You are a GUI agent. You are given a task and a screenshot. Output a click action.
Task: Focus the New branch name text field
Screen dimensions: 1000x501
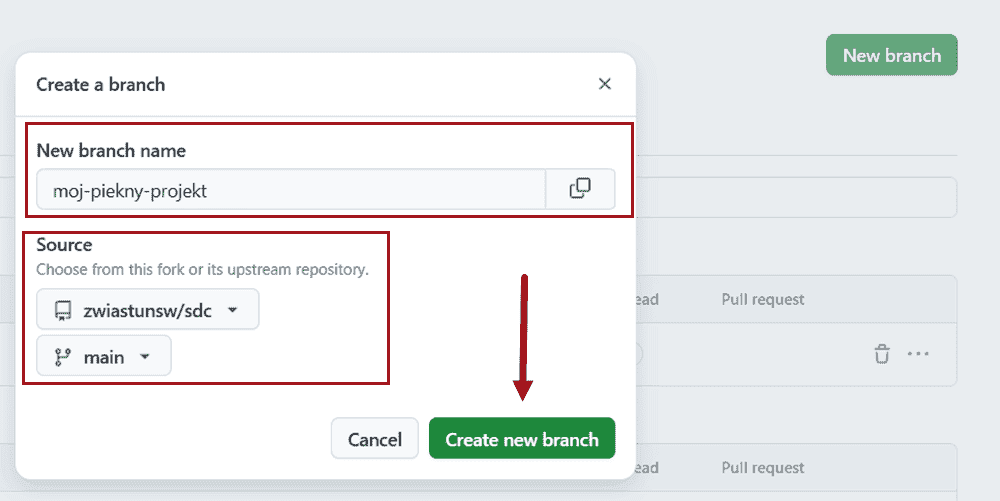pos(290,189)
